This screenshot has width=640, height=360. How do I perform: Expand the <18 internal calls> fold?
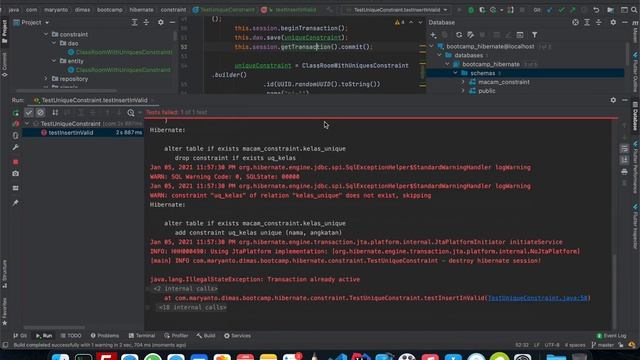(192, 307)
